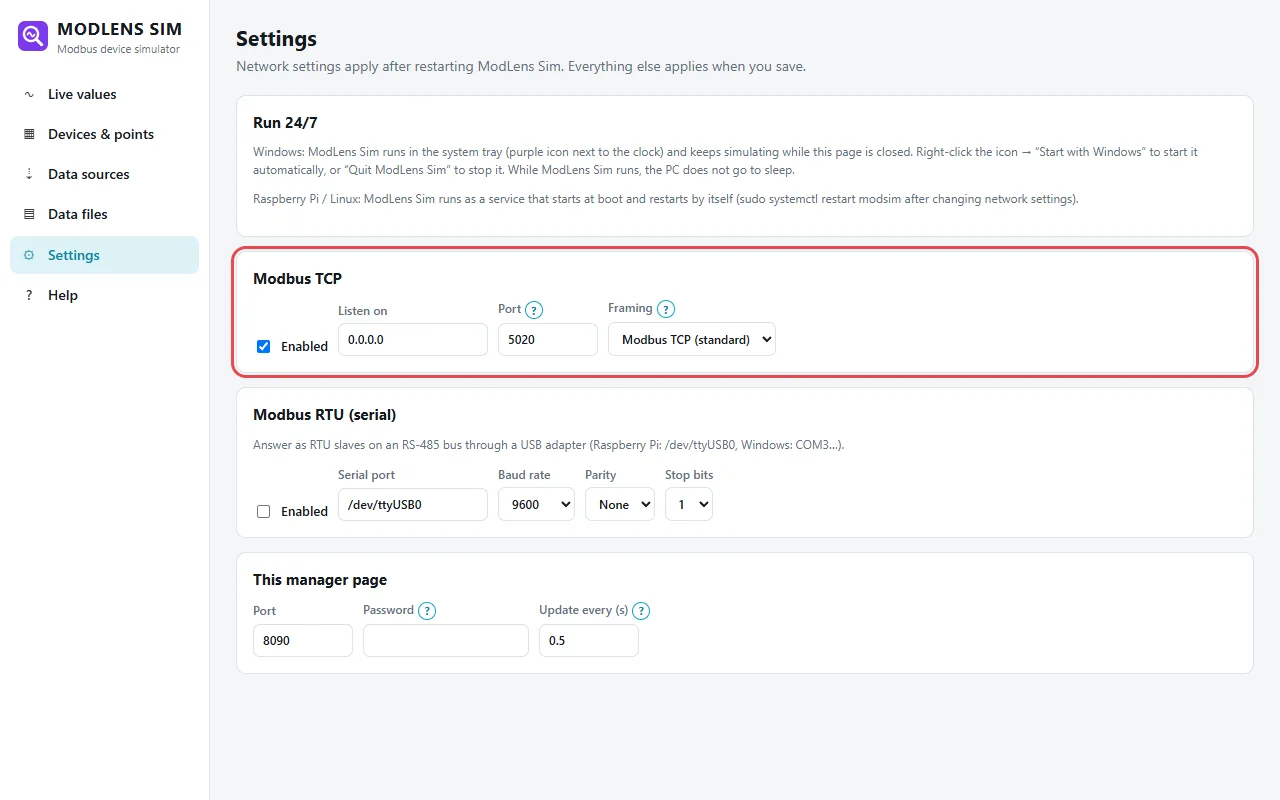Click the Modbus TCP section heading
Screen dimensions: 1280x800
297,279
